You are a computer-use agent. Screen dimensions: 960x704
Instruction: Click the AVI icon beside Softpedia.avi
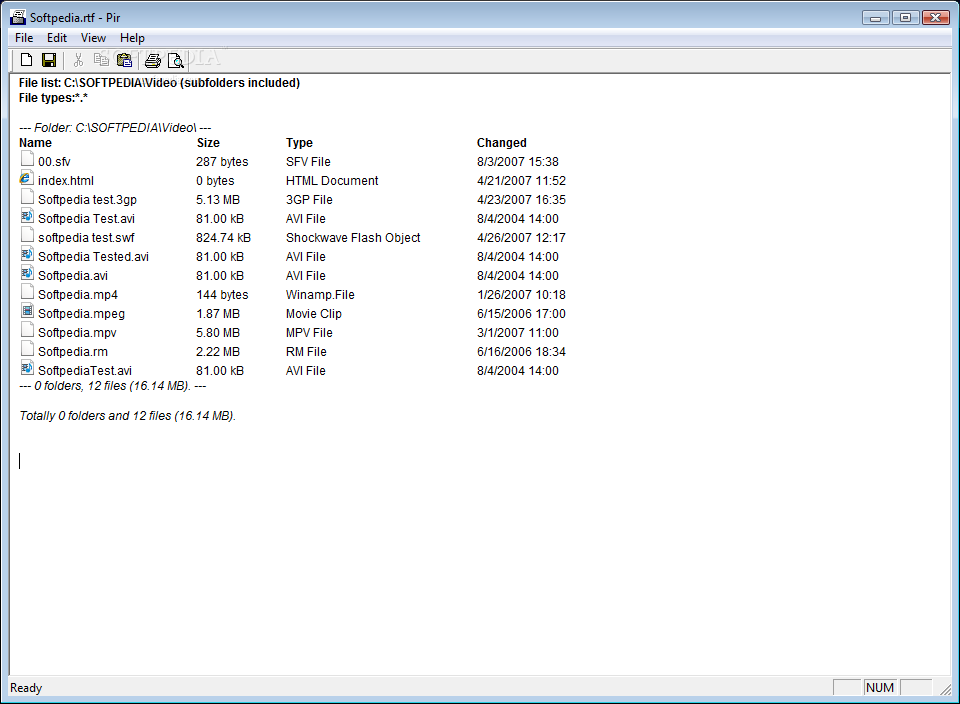(27, 274)
